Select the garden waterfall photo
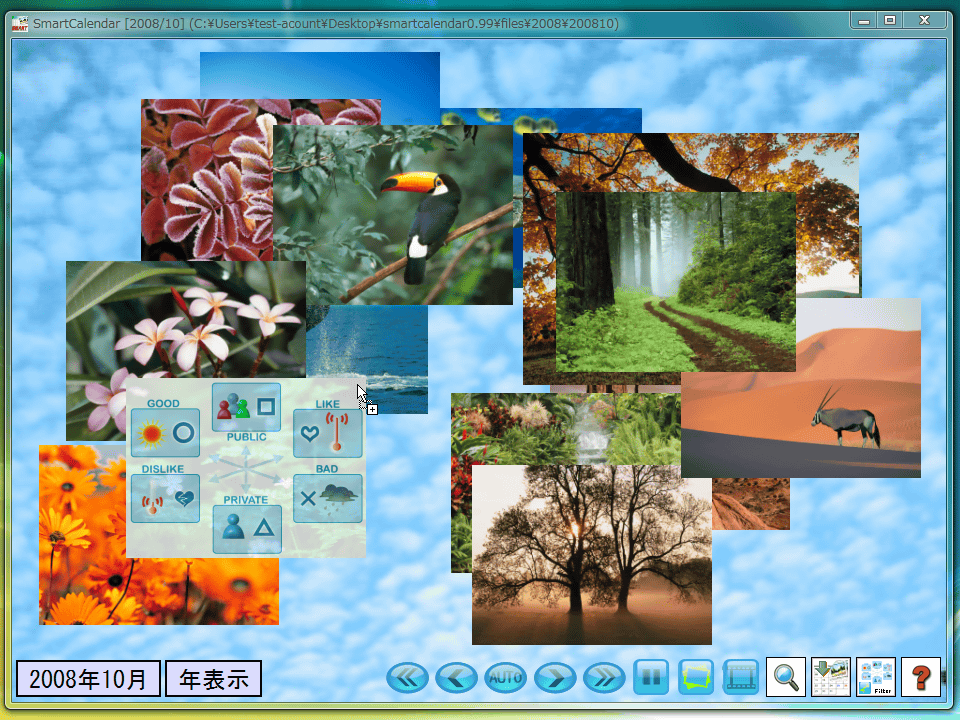 tap(566, 429)
